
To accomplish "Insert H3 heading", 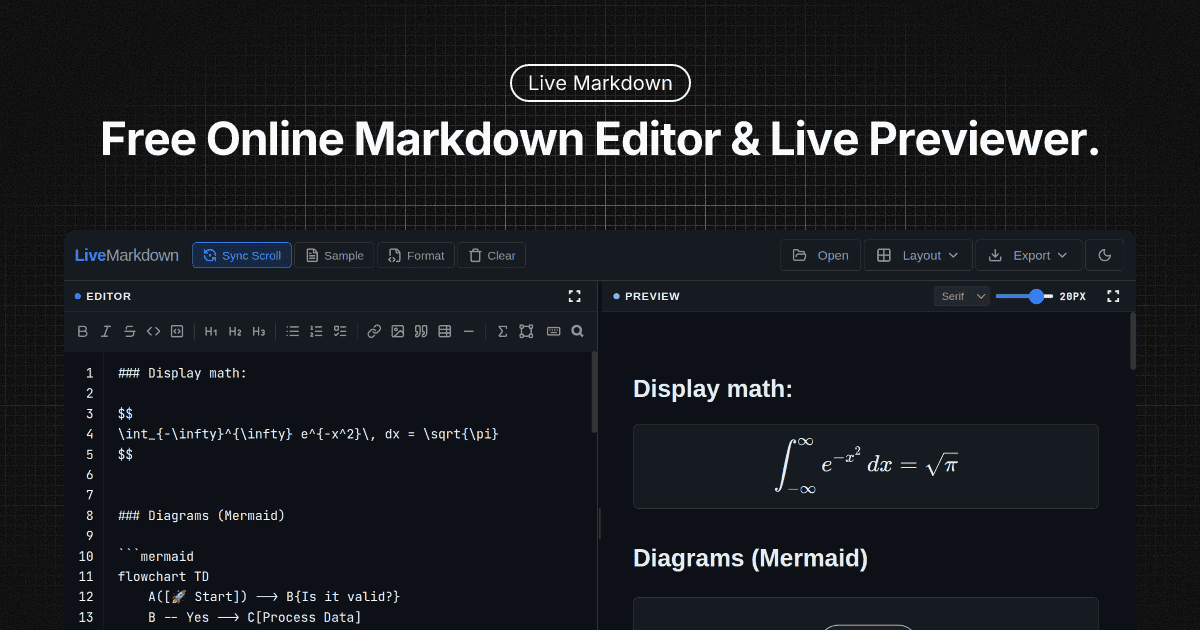I will [x=259, y=331].
